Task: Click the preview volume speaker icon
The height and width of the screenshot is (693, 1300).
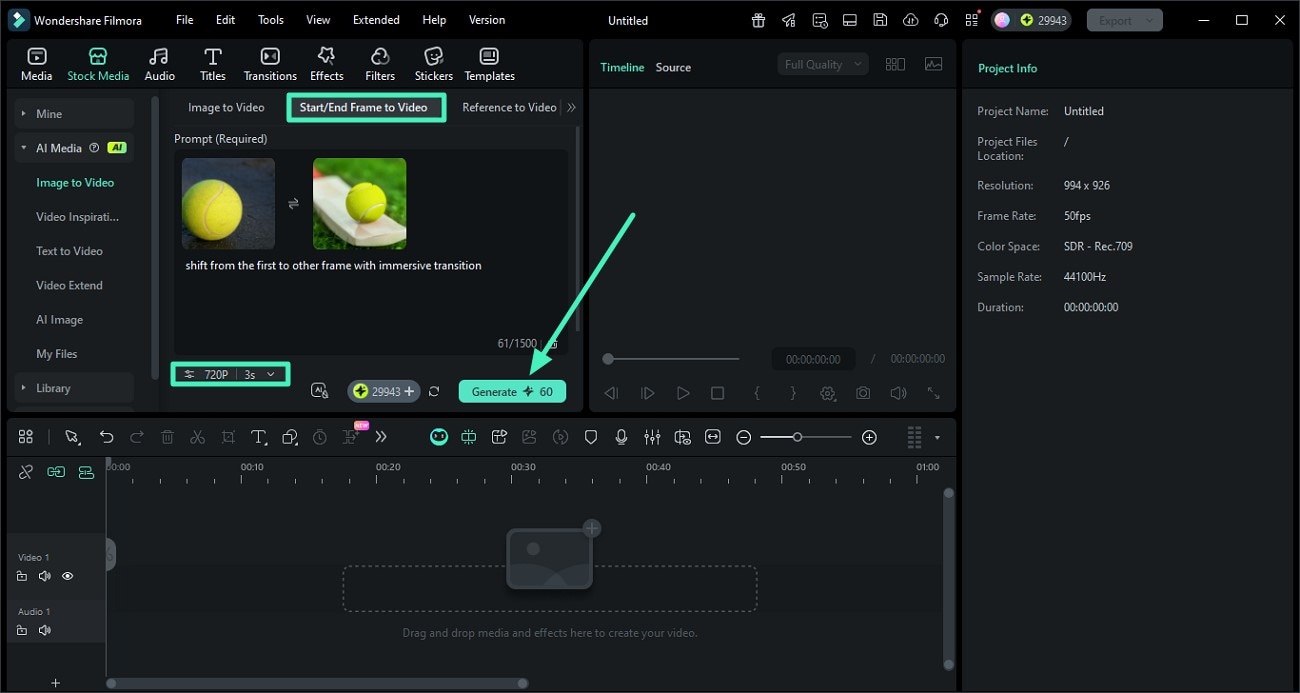Action: [x=898, y=393]
